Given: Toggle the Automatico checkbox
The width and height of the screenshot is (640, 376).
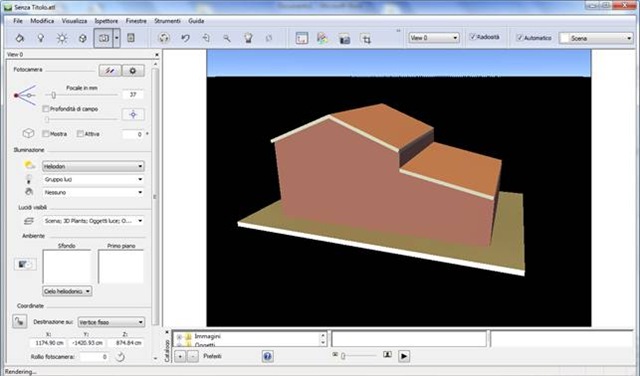Looking at the screenshot, I should point(520,38).
